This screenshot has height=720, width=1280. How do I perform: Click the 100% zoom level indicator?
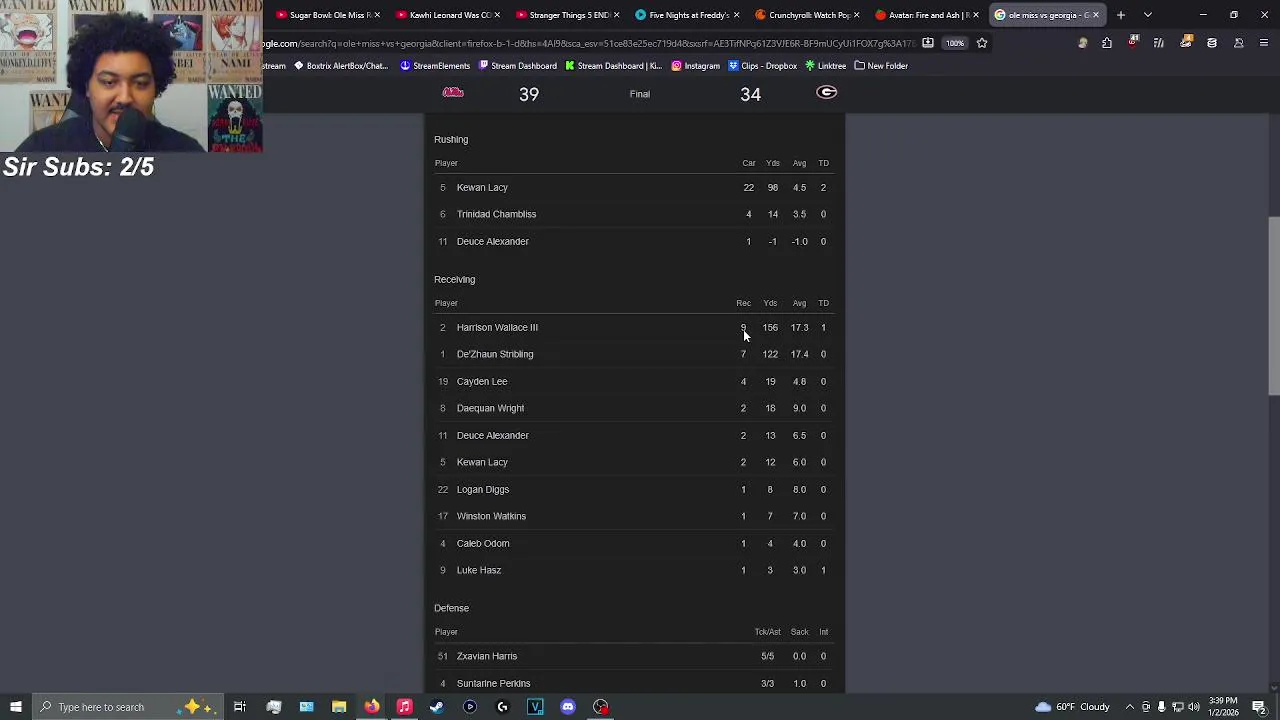955,43
